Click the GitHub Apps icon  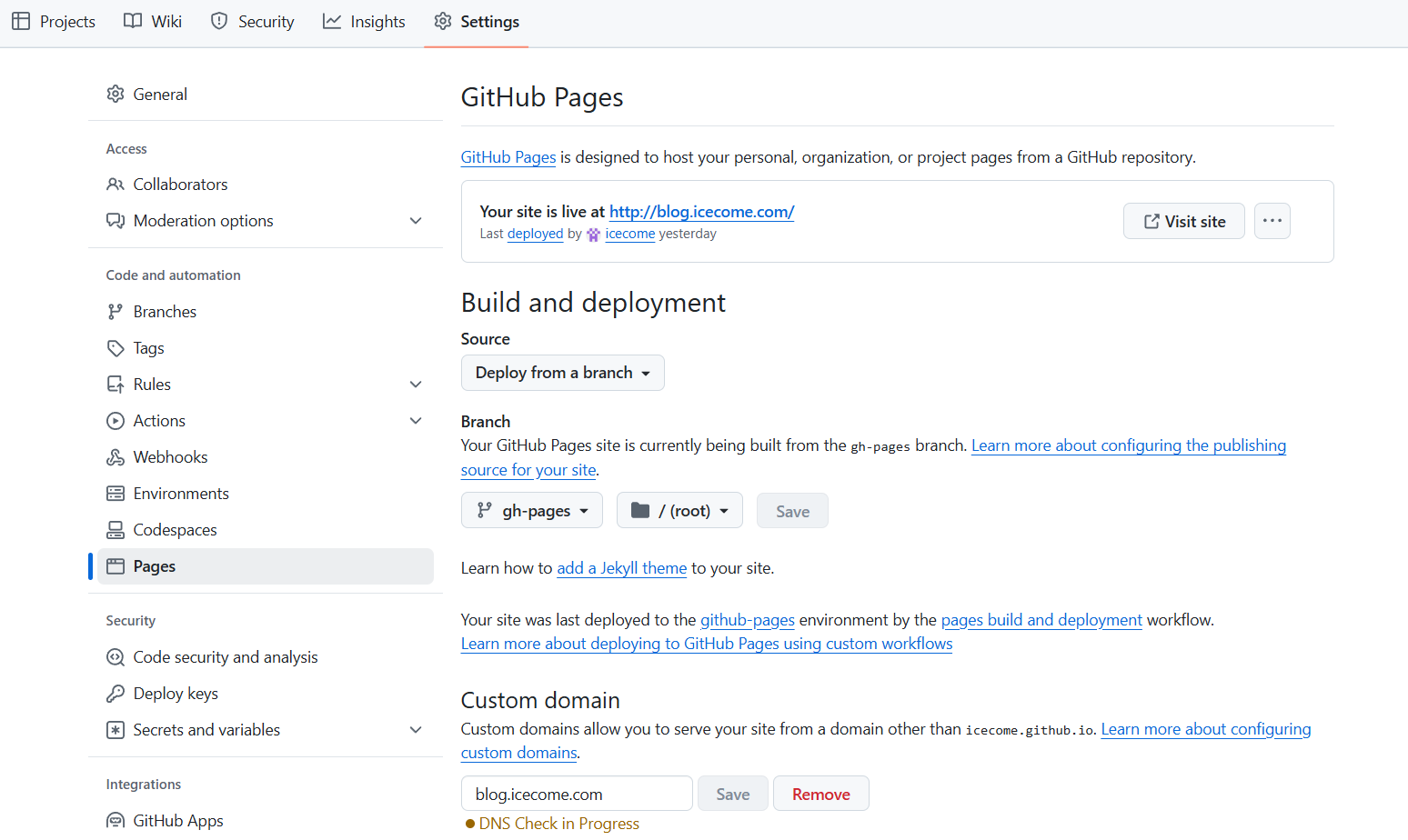(116, 821)
